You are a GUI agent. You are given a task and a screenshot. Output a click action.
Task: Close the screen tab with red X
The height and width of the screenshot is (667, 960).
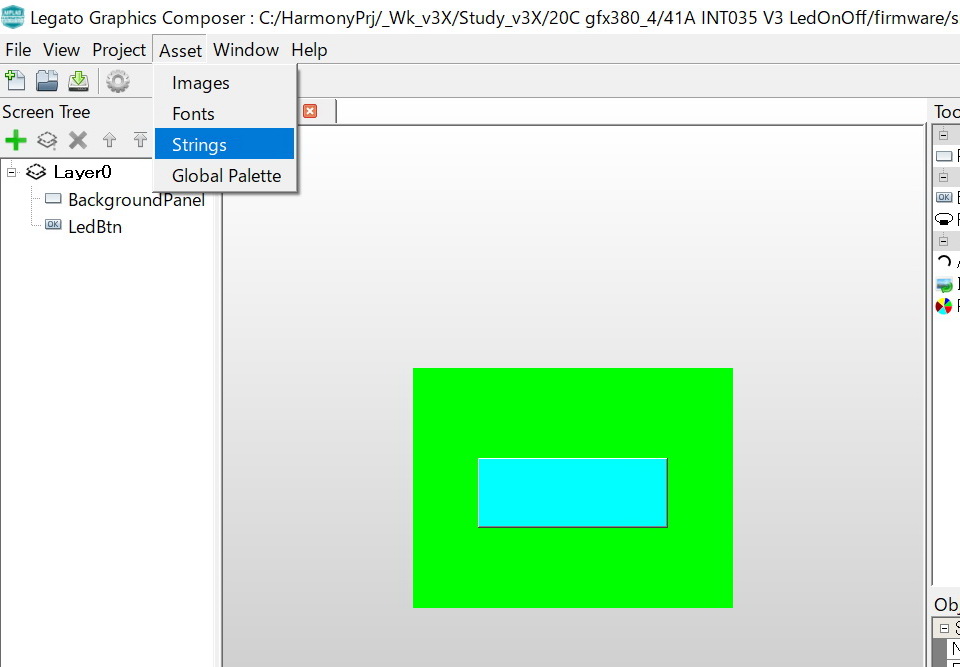310,111
